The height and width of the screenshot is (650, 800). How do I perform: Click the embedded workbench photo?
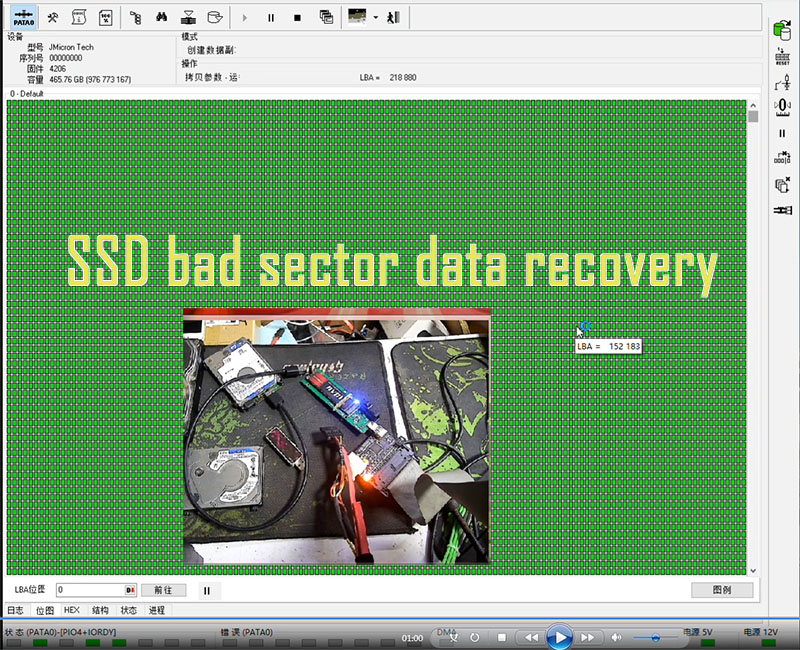pyautogui.click(x=337, y=436)
